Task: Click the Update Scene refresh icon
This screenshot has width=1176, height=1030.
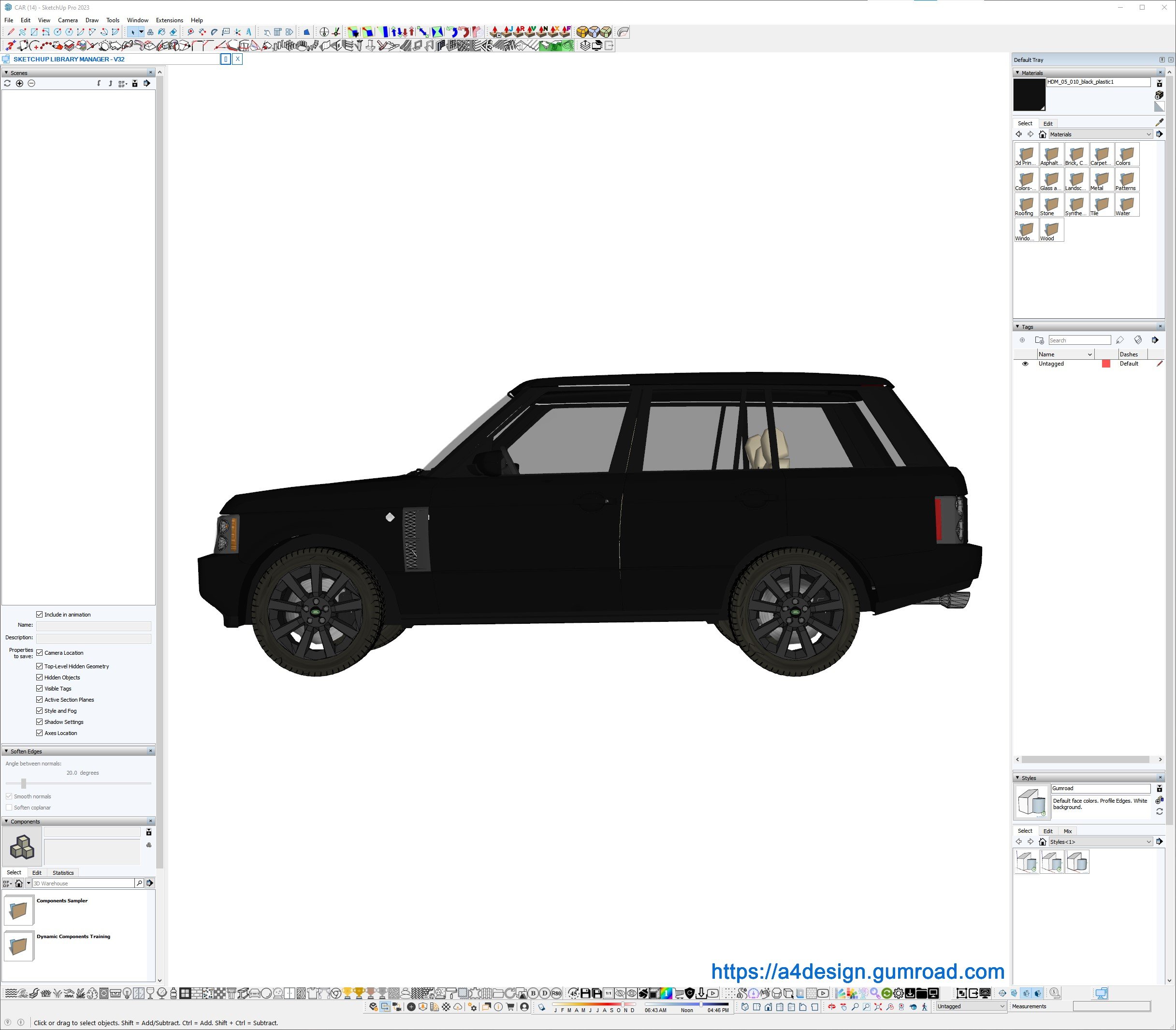Action: 7,83
